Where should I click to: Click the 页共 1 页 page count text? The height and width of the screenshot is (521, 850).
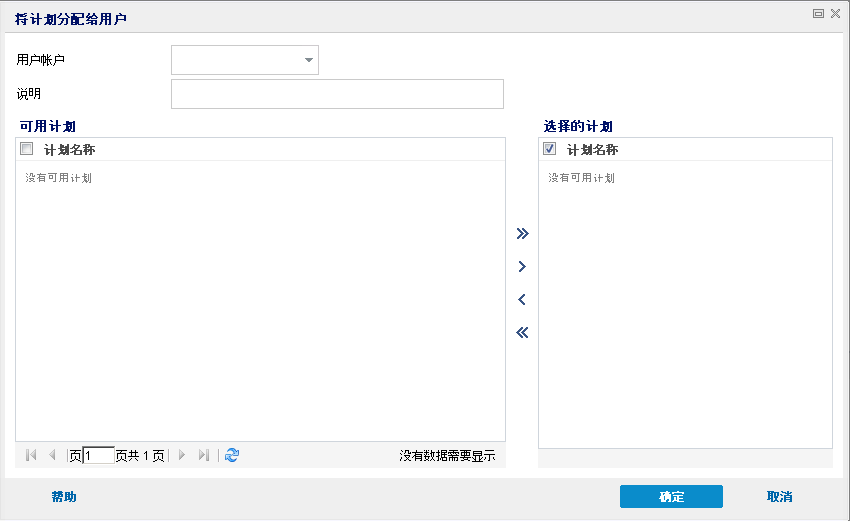[x=140, y=456]
